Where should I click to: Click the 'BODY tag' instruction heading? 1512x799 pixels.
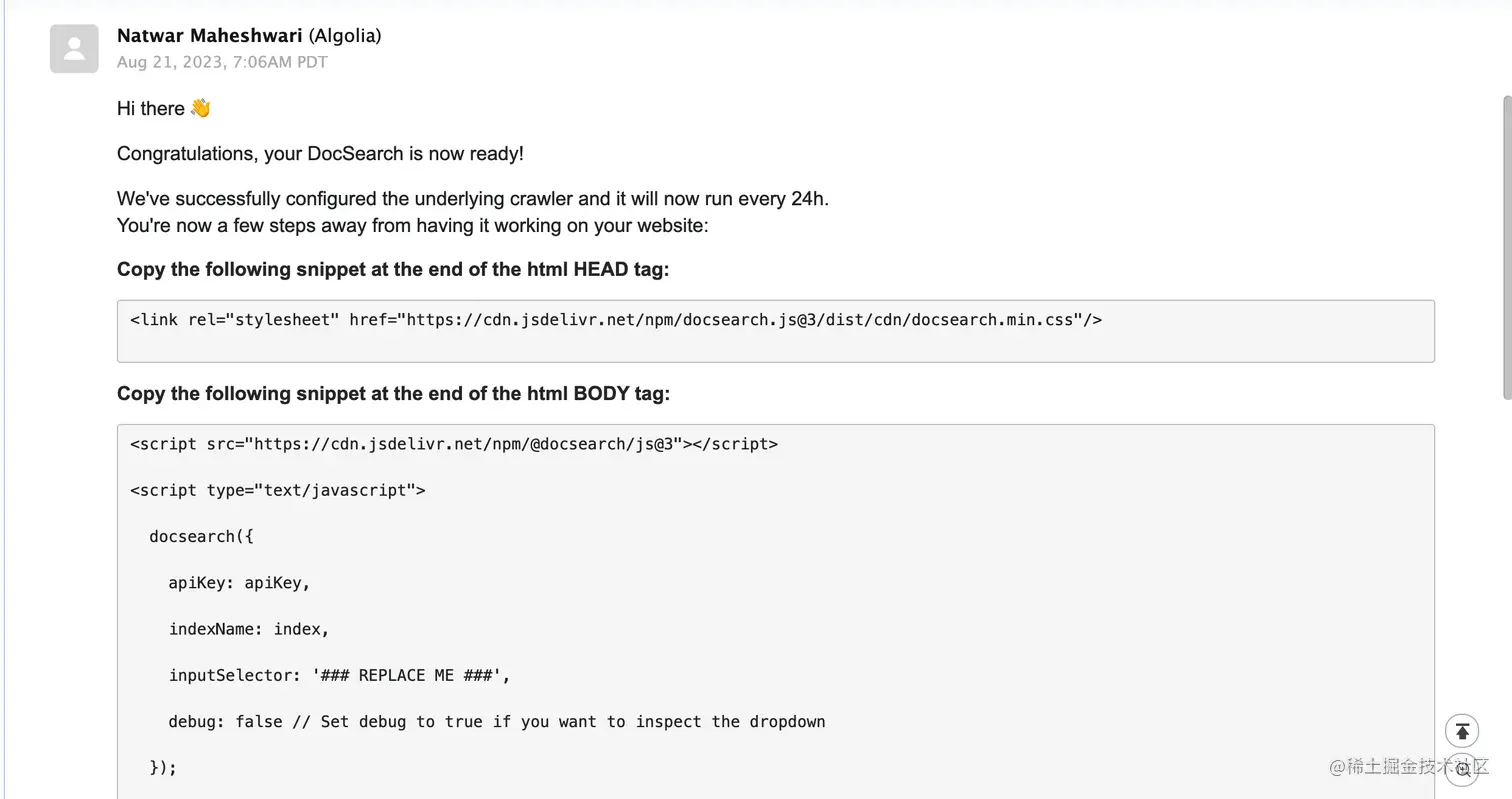[x=393, y=394]
